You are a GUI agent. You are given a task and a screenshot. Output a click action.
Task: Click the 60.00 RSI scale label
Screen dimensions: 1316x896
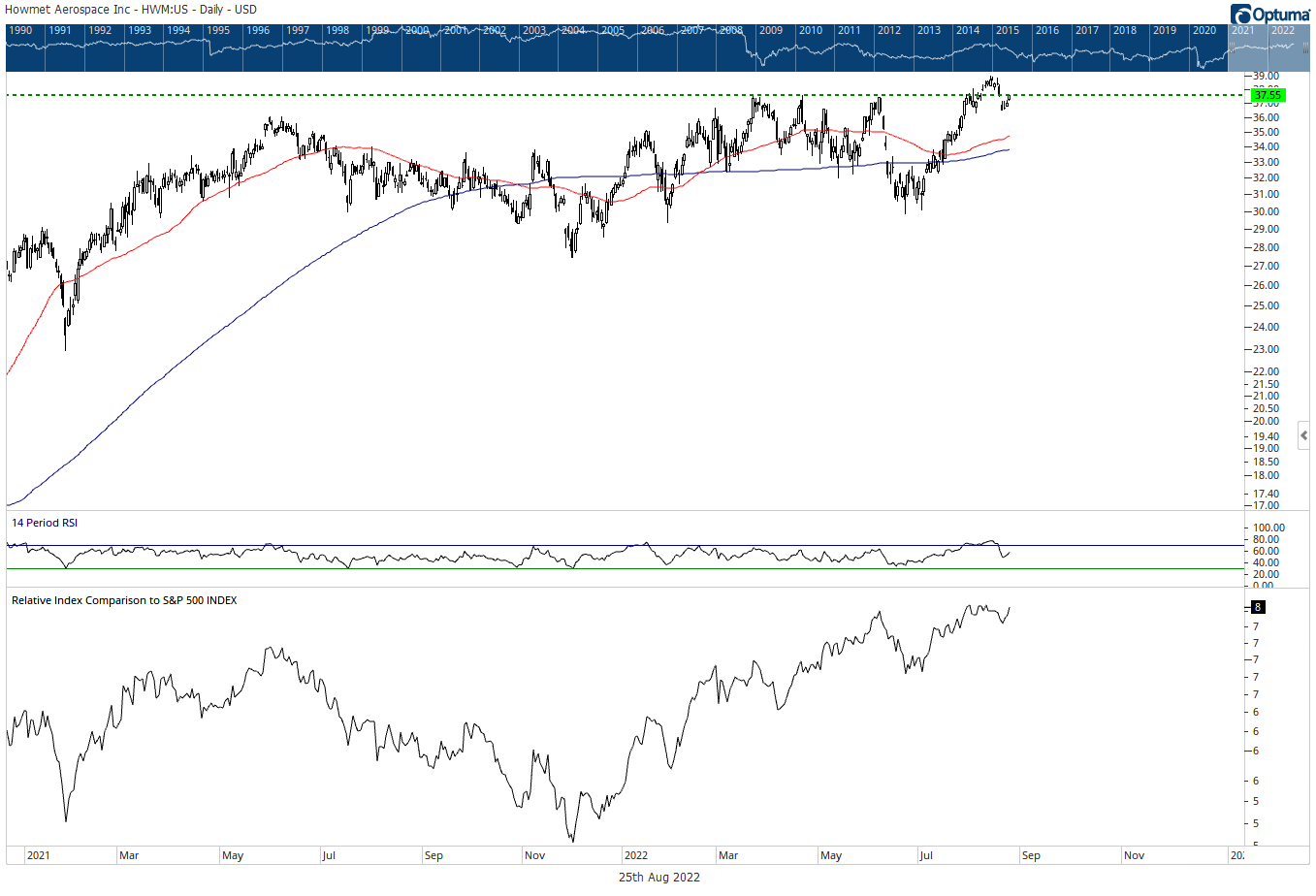click(x=1266, y=551)
